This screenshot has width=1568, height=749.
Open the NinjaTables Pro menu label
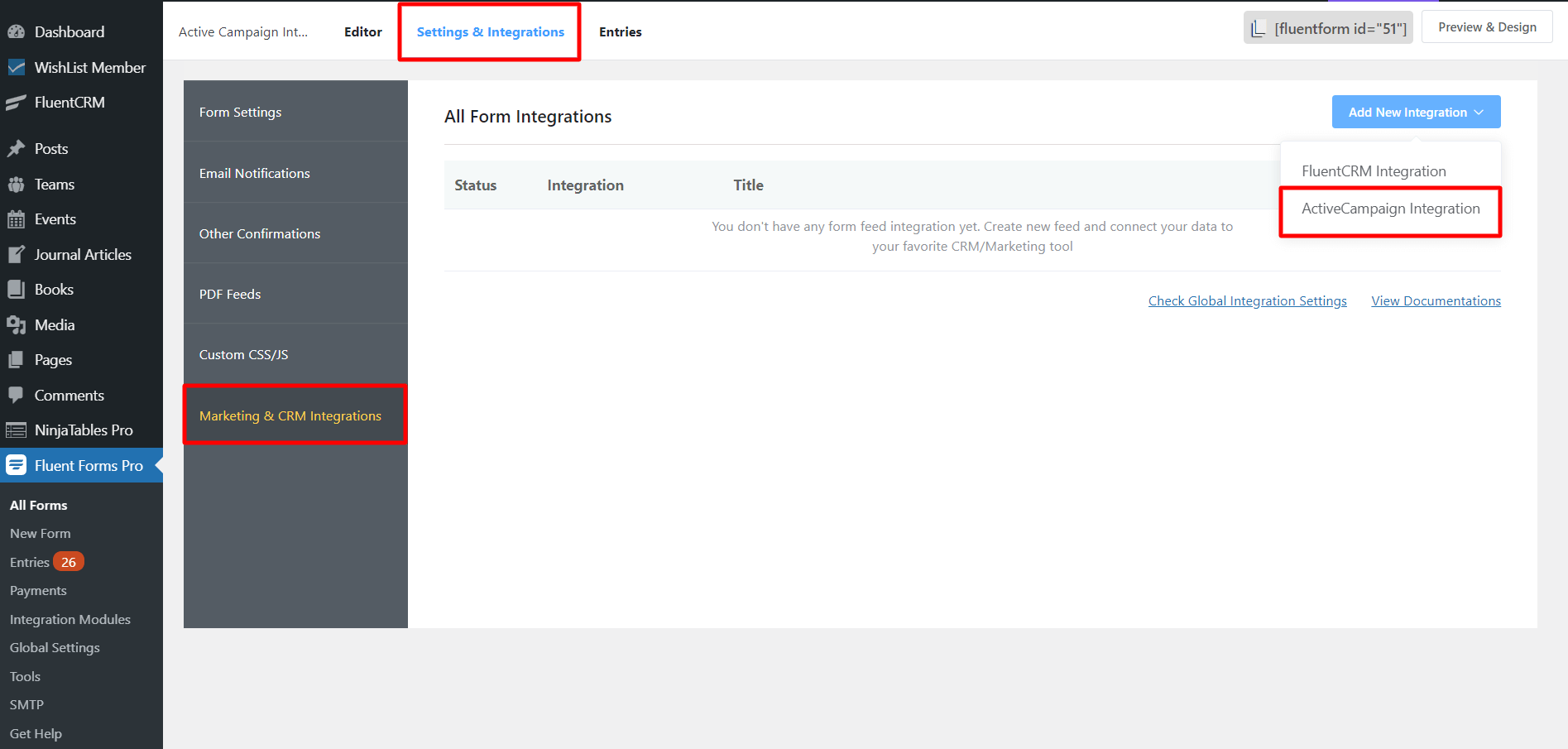[x=84, y=430]
